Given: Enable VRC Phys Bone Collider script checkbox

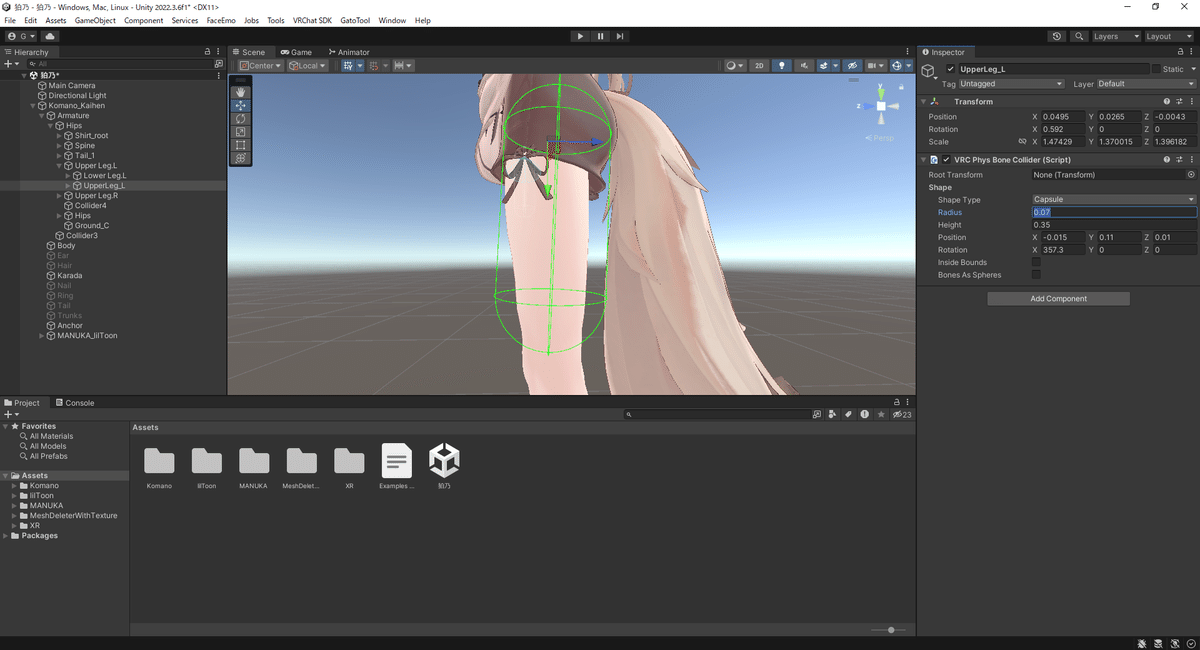Looking at the screenshot, I should 946,159.
